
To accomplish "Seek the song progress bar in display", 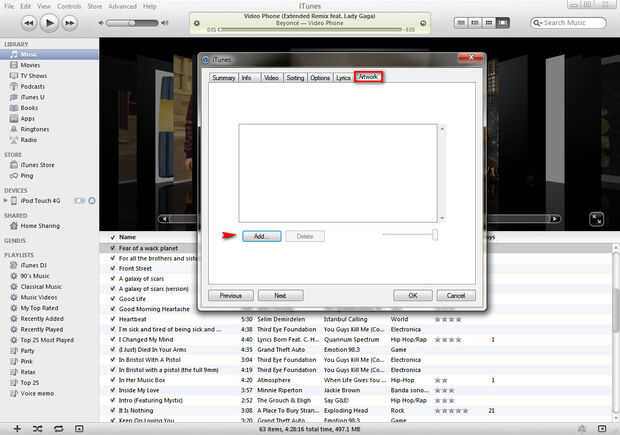I will tap(311, 29).
